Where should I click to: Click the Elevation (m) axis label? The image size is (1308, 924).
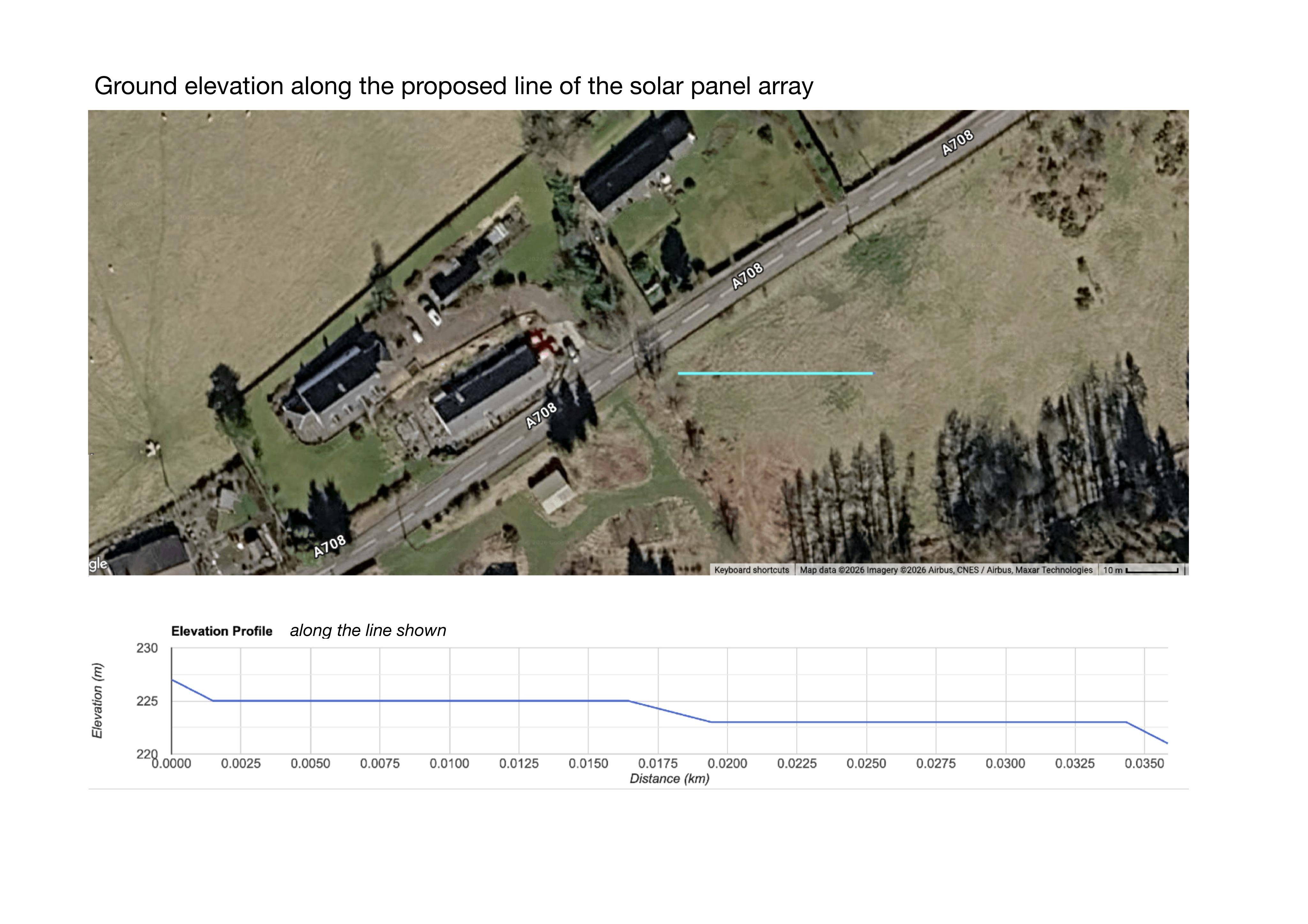click(97, 700)
